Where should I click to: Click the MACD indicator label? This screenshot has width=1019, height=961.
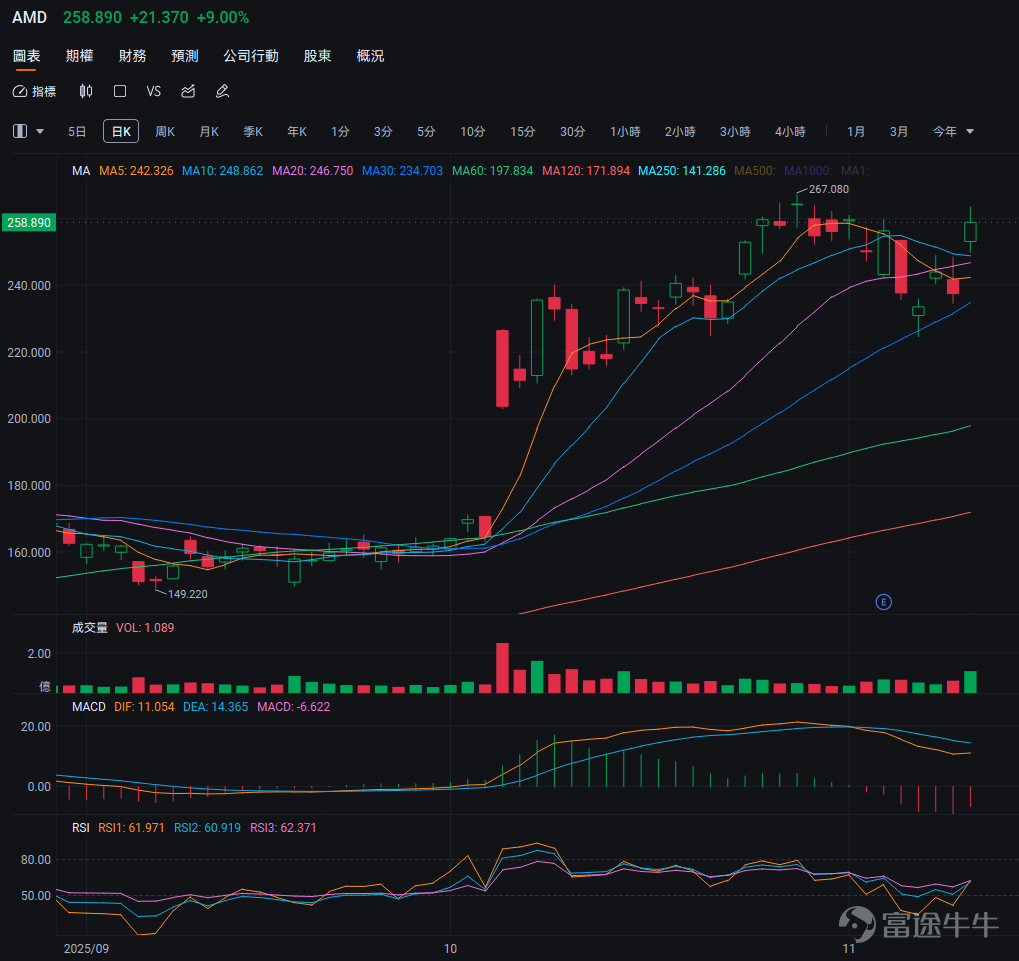[88, 707]
